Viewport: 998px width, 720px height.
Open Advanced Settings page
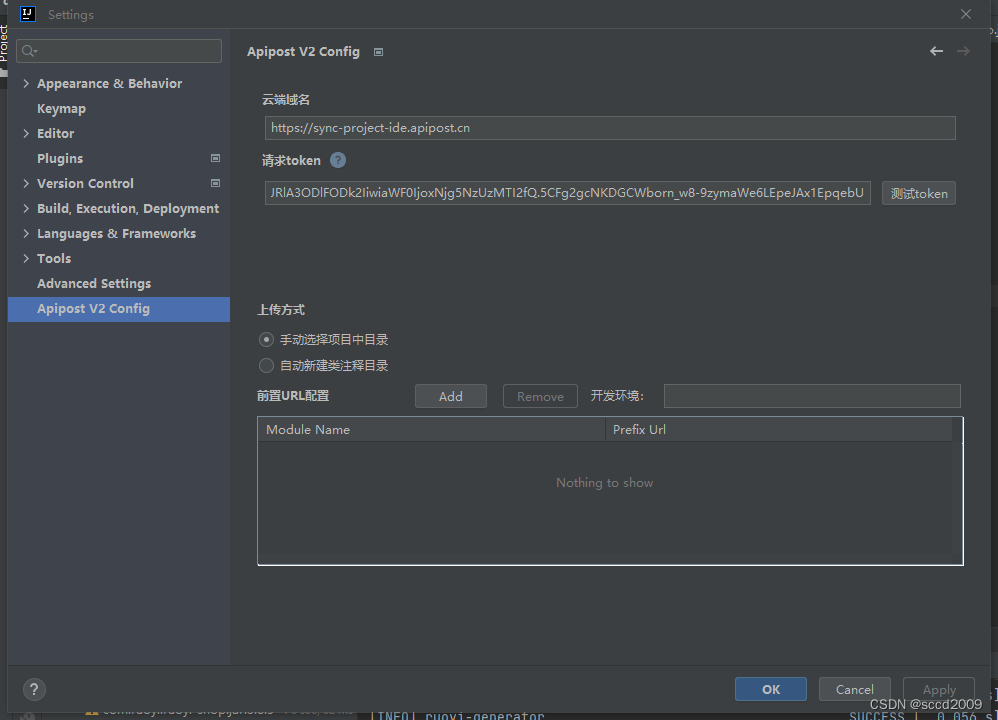tap(94, 283)
